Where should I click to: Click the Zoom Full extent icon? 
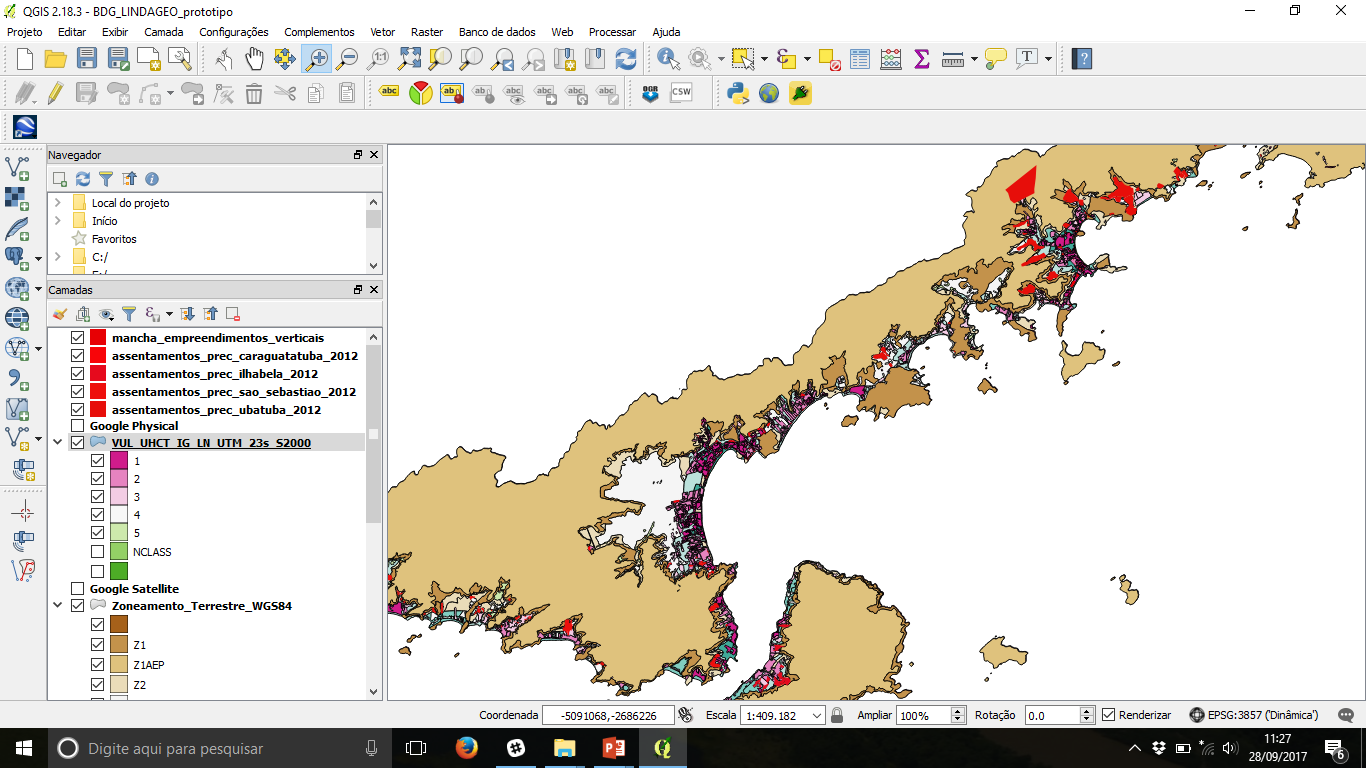pyautogui.click(x=409, y=59)
